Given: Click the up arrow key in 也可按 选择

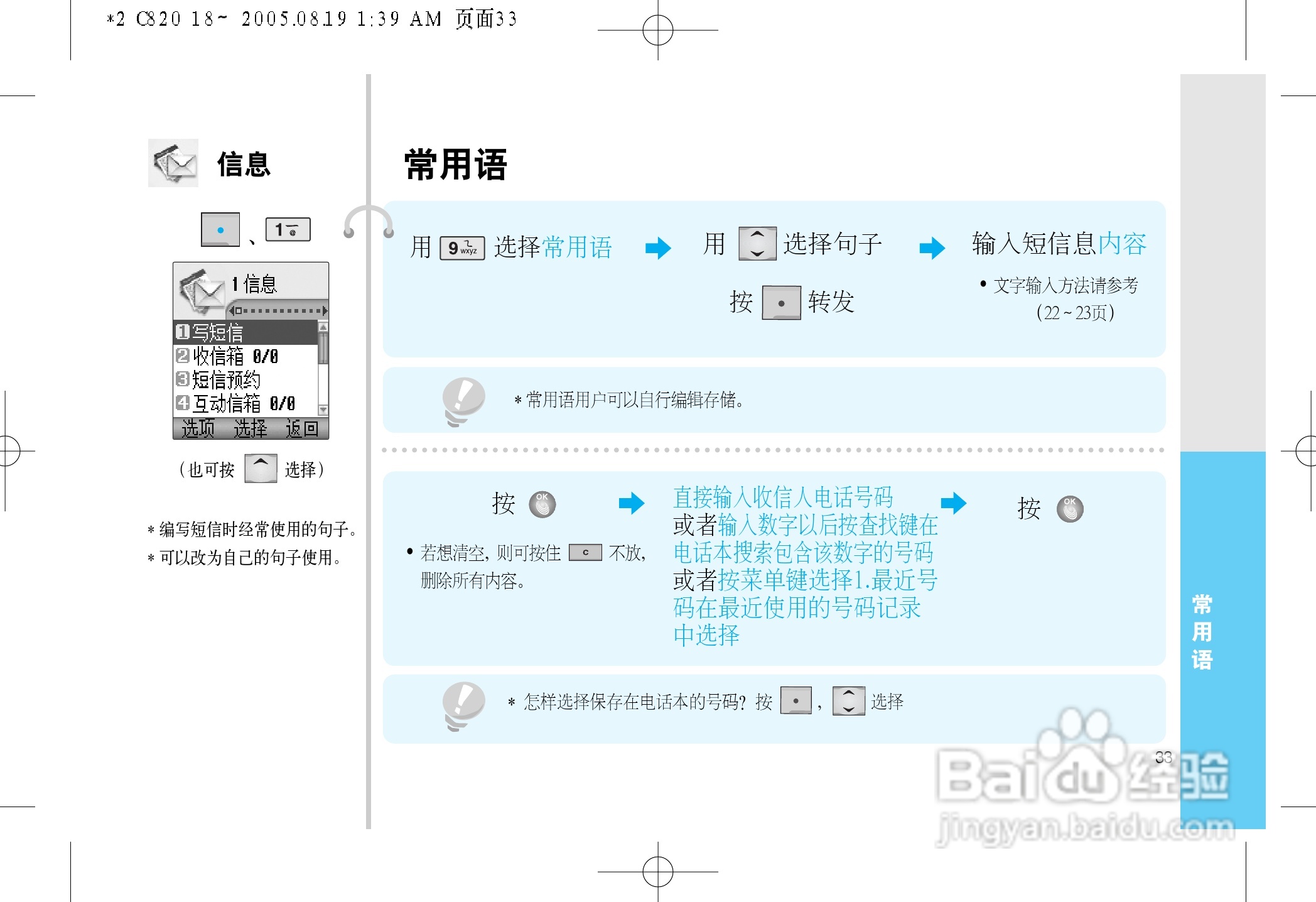Looking at the screenshot, I should 261,469.
